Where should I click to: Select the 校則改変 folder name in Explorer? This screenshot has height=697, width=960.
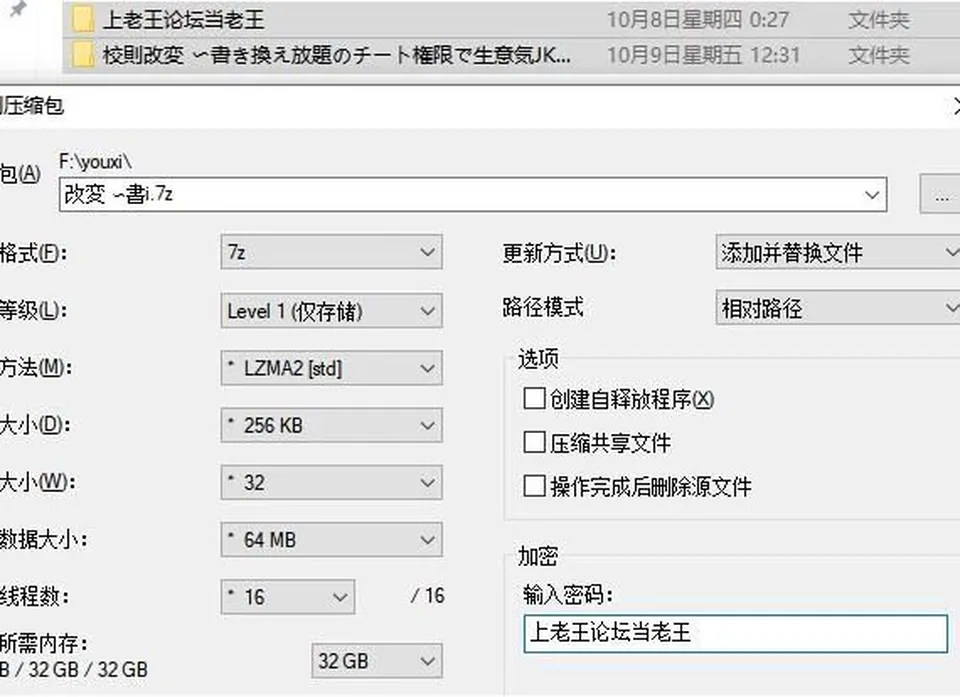[x=336, y=55]
